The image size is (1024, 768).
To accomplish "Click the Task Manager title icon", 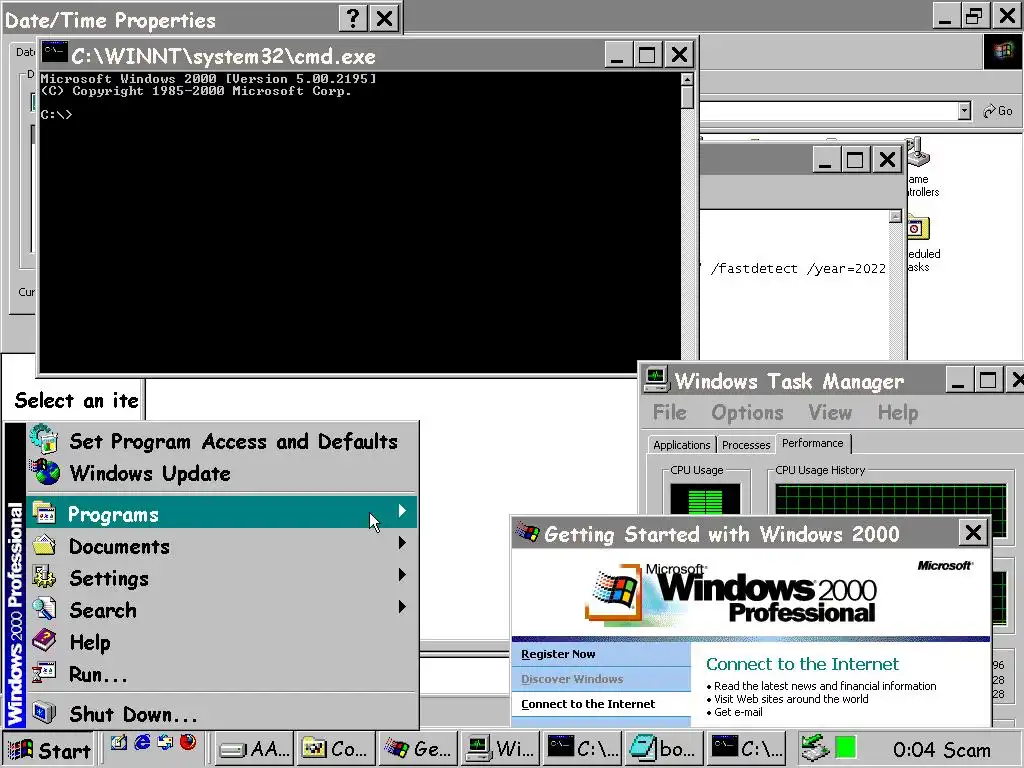I will pos(656,379).
